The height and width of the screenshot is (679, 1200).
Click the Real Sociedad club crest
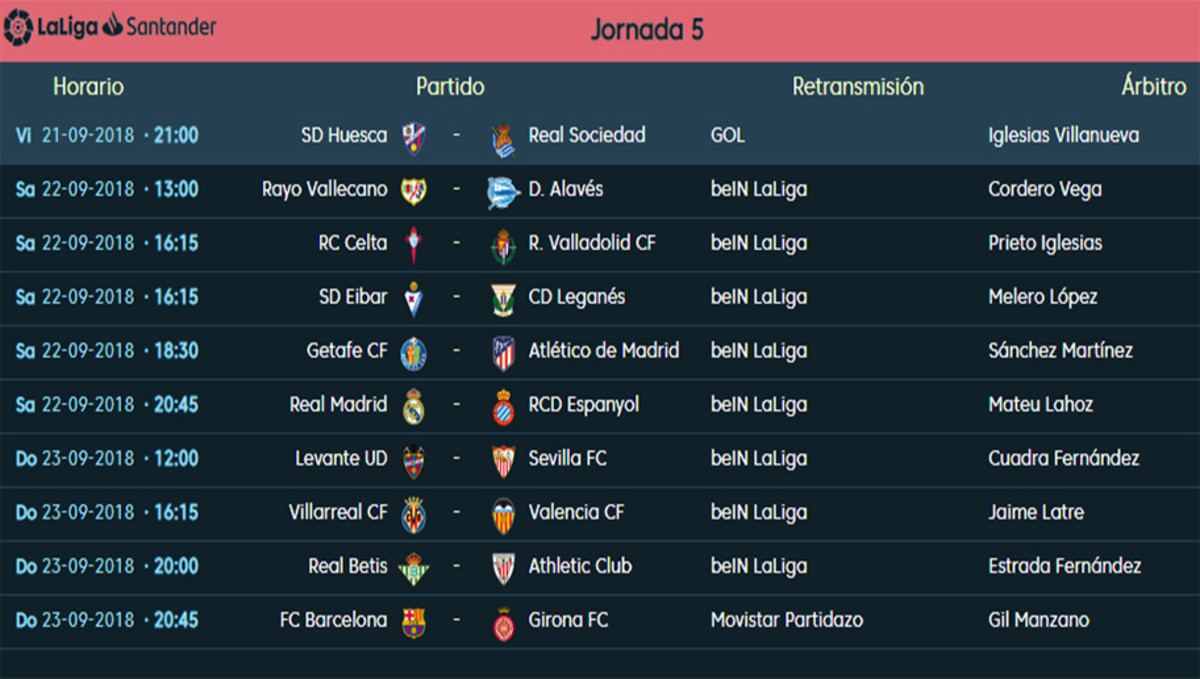click(x=503, y=140)
